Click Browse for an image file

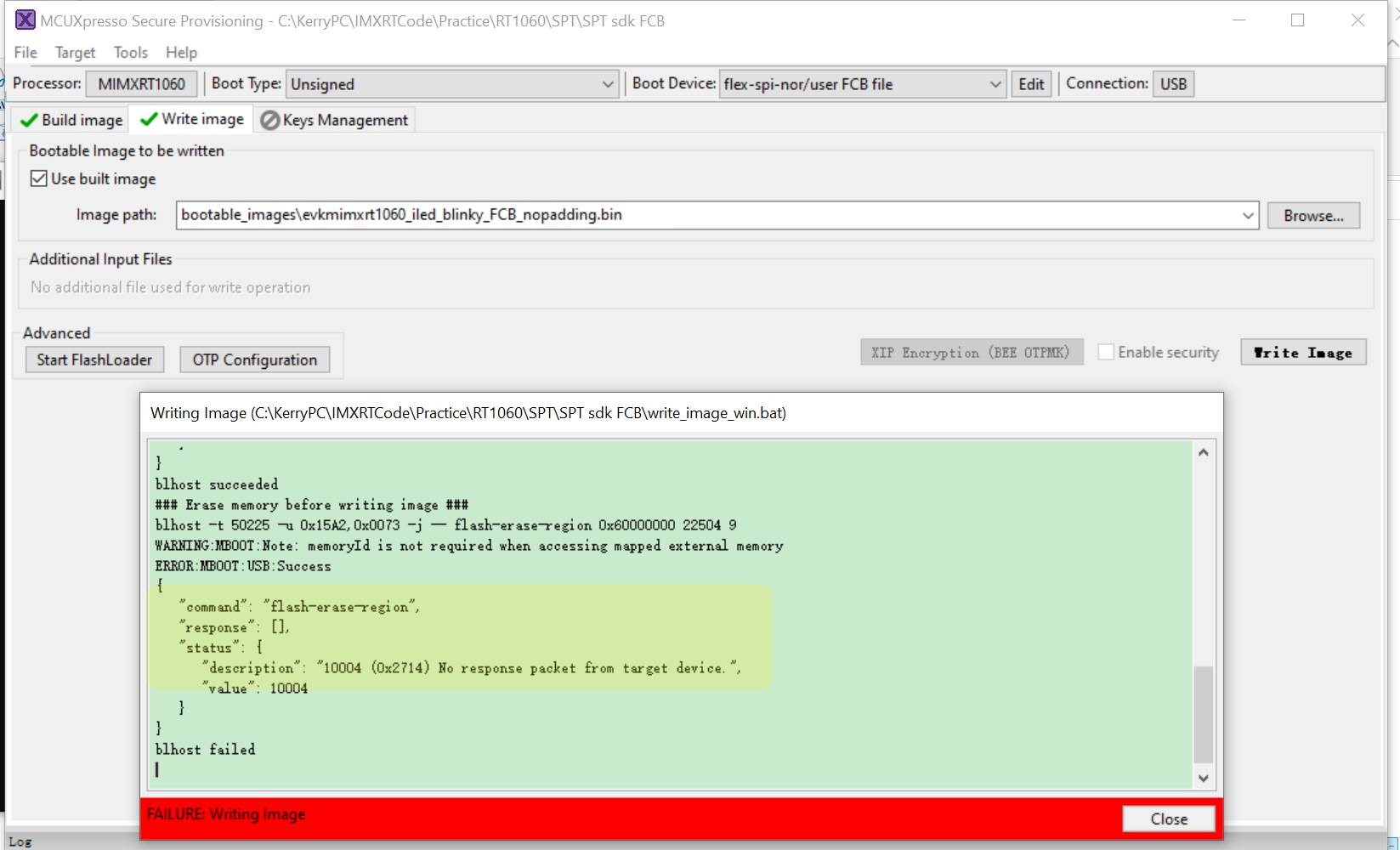[1312, 215]
